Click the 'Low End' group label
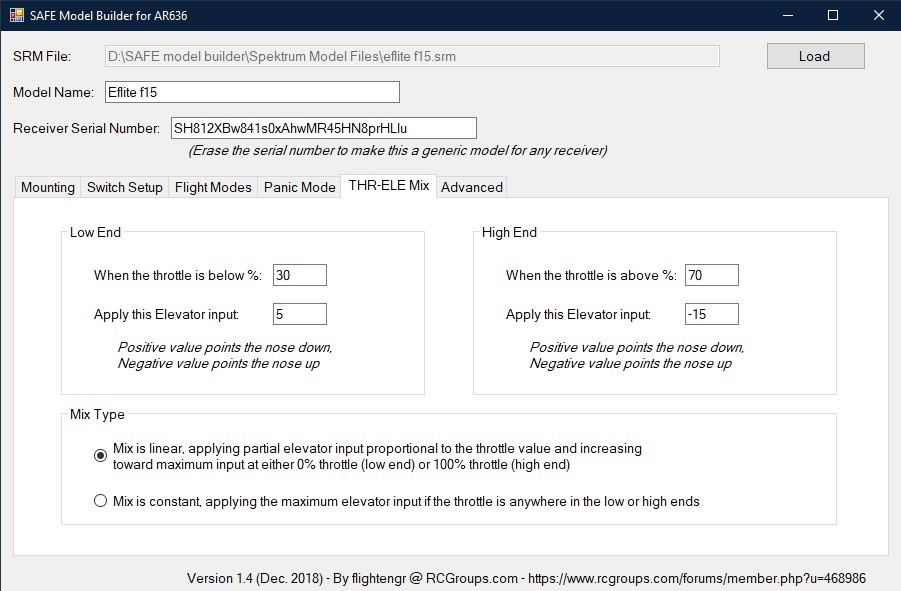 tap(95, 233)
